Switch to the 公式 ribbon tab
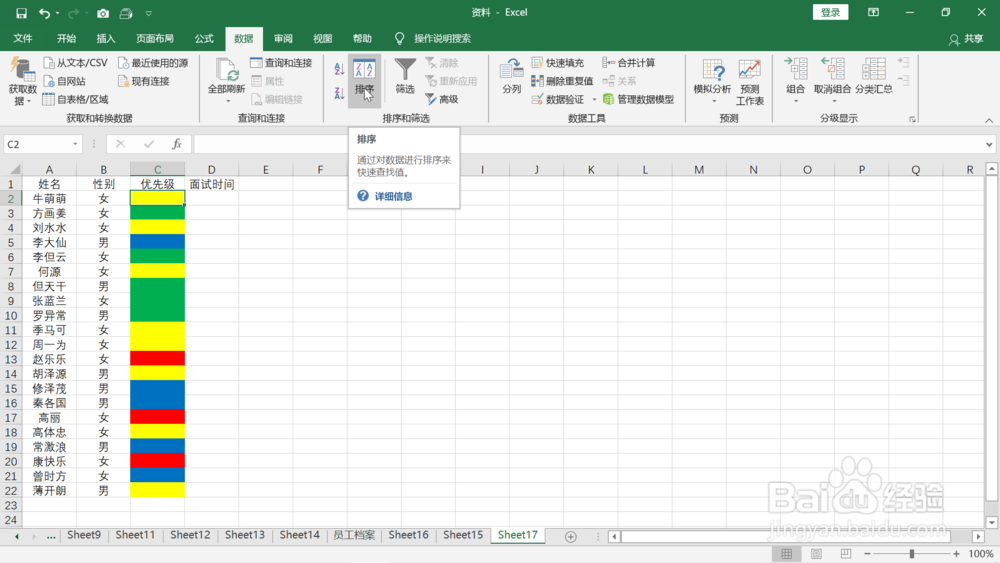 [203, 38]
